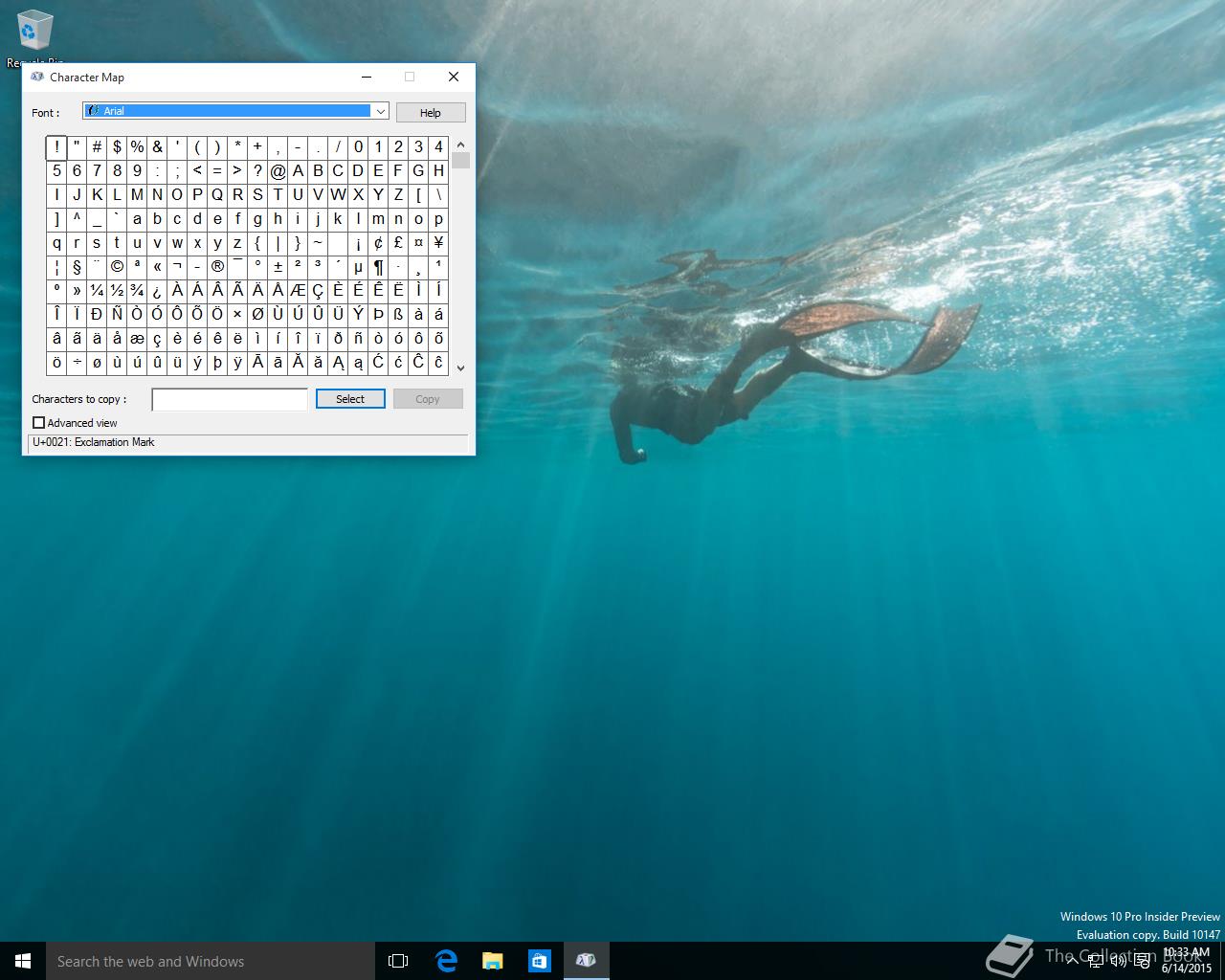
Task: Choose the ampersand & cell
Action: (157, 146)
